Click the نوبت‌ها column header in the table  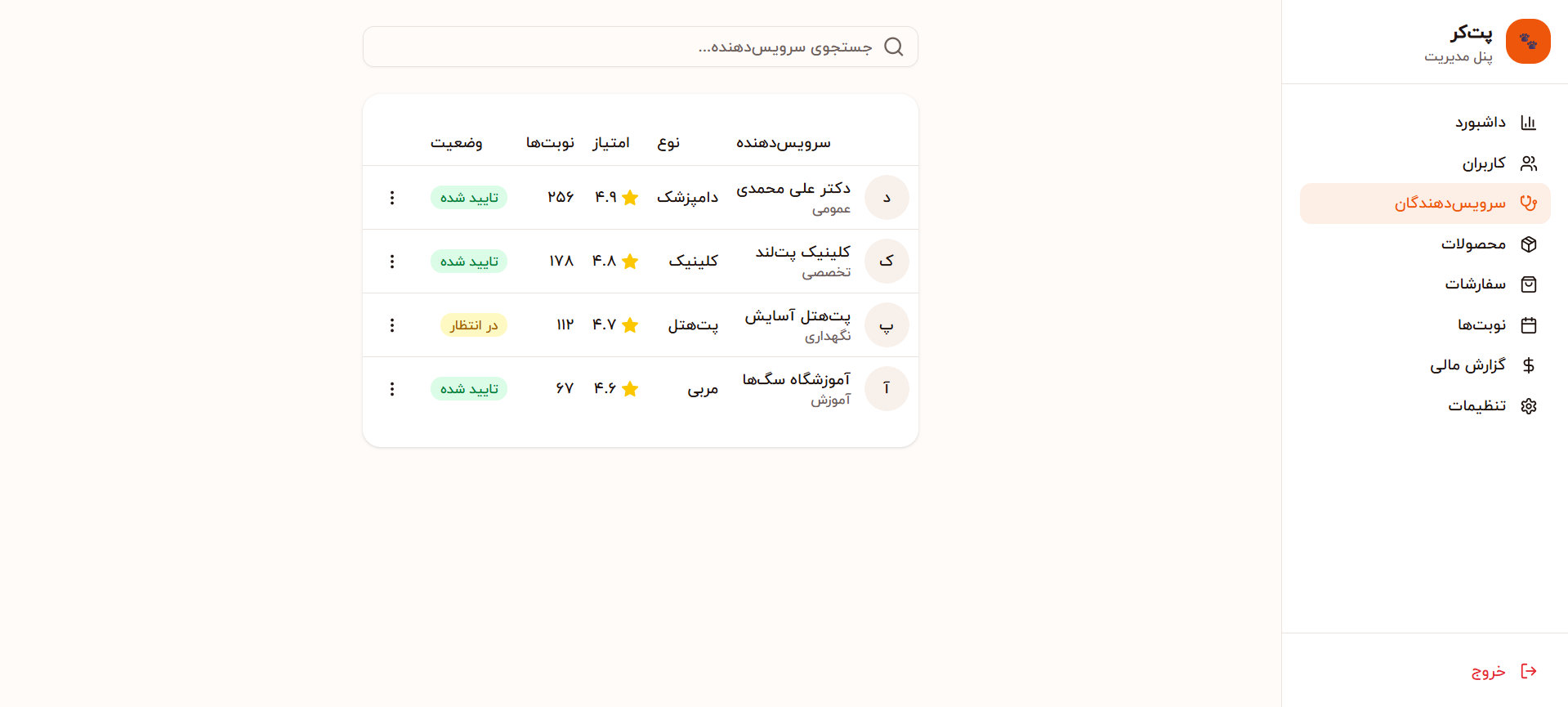[550, 143]
